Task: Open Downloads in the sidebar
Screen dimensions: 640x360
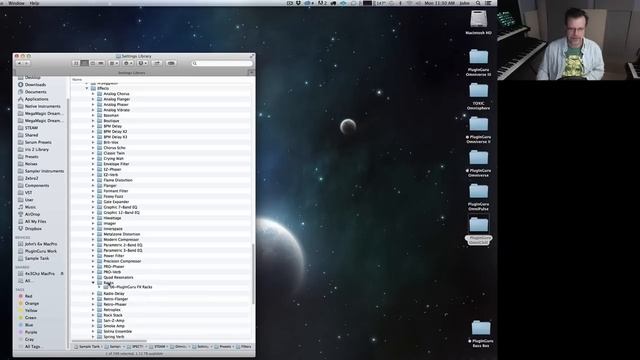Action: coord(32,84)
